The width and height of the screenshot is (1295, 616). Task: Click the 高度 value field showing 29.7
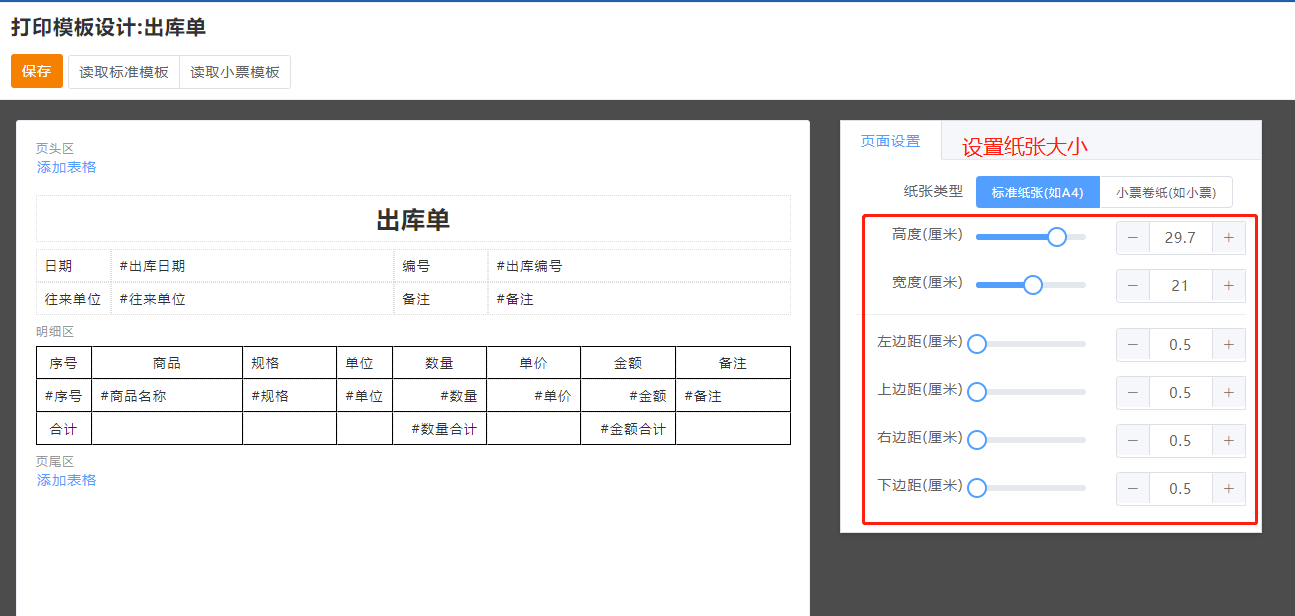(x=1180, y=238)
